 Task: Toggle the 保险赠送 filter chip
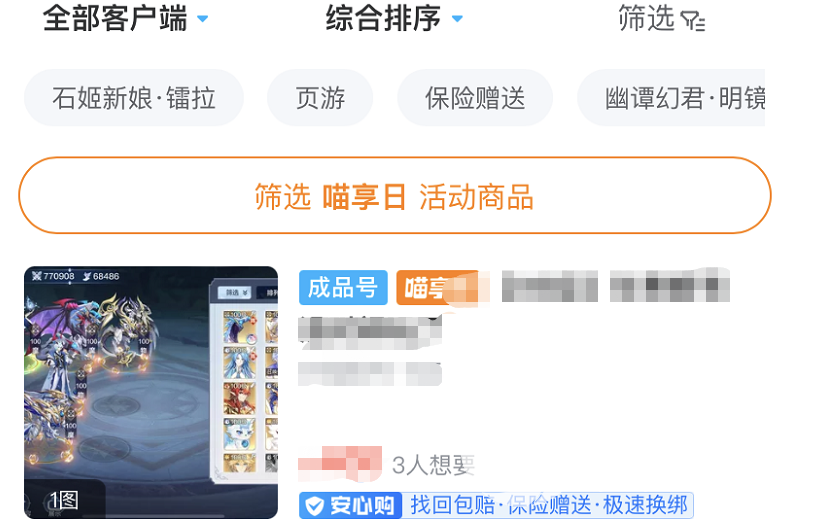pos(475,98)
